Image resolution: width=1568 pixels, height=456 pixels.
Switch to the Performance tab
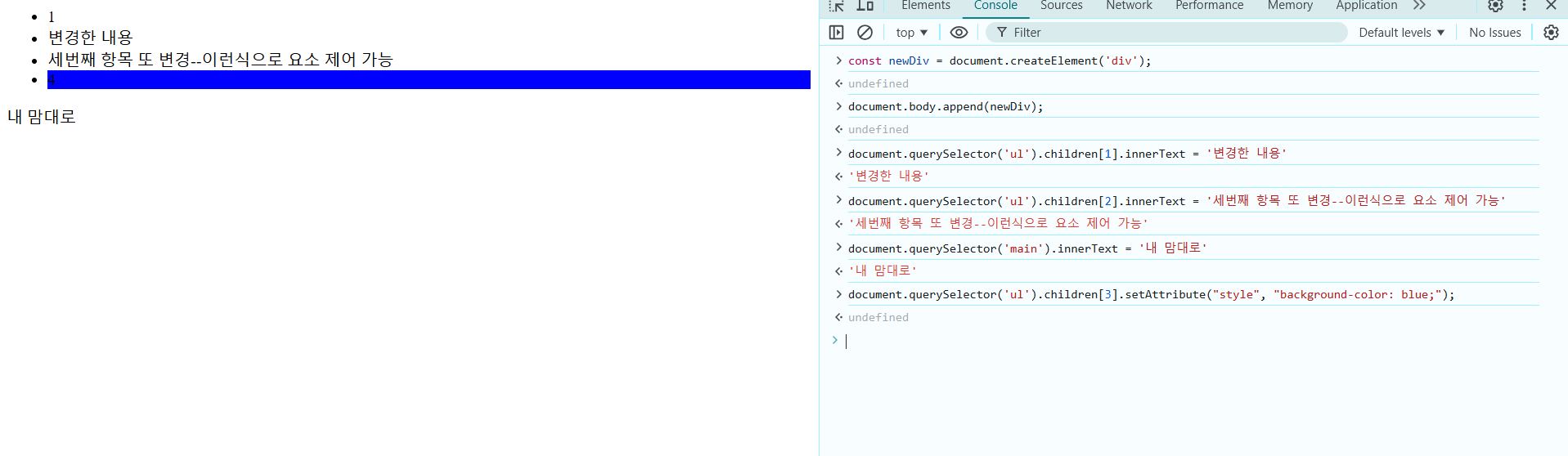pos(1209,6)
